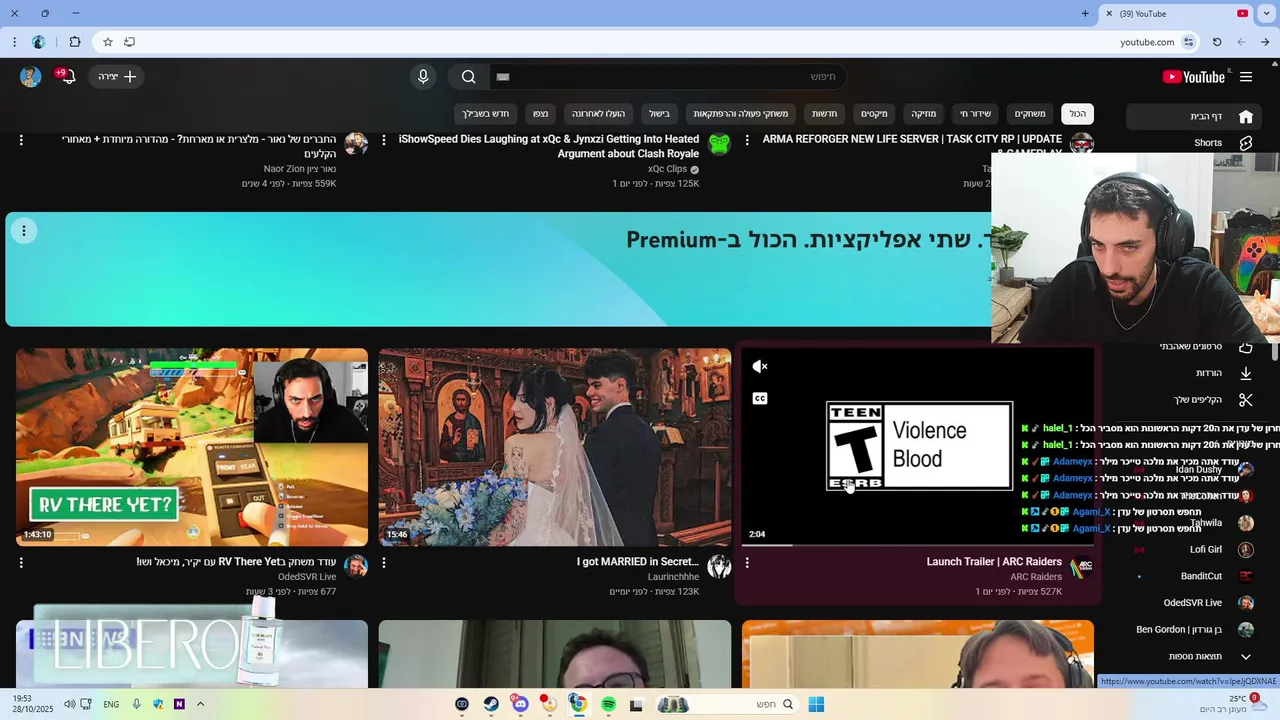Reload the page in browser toolbar
This screenshot has width=1280, height=720.
pyautogui.click(x=1217, y=42)
